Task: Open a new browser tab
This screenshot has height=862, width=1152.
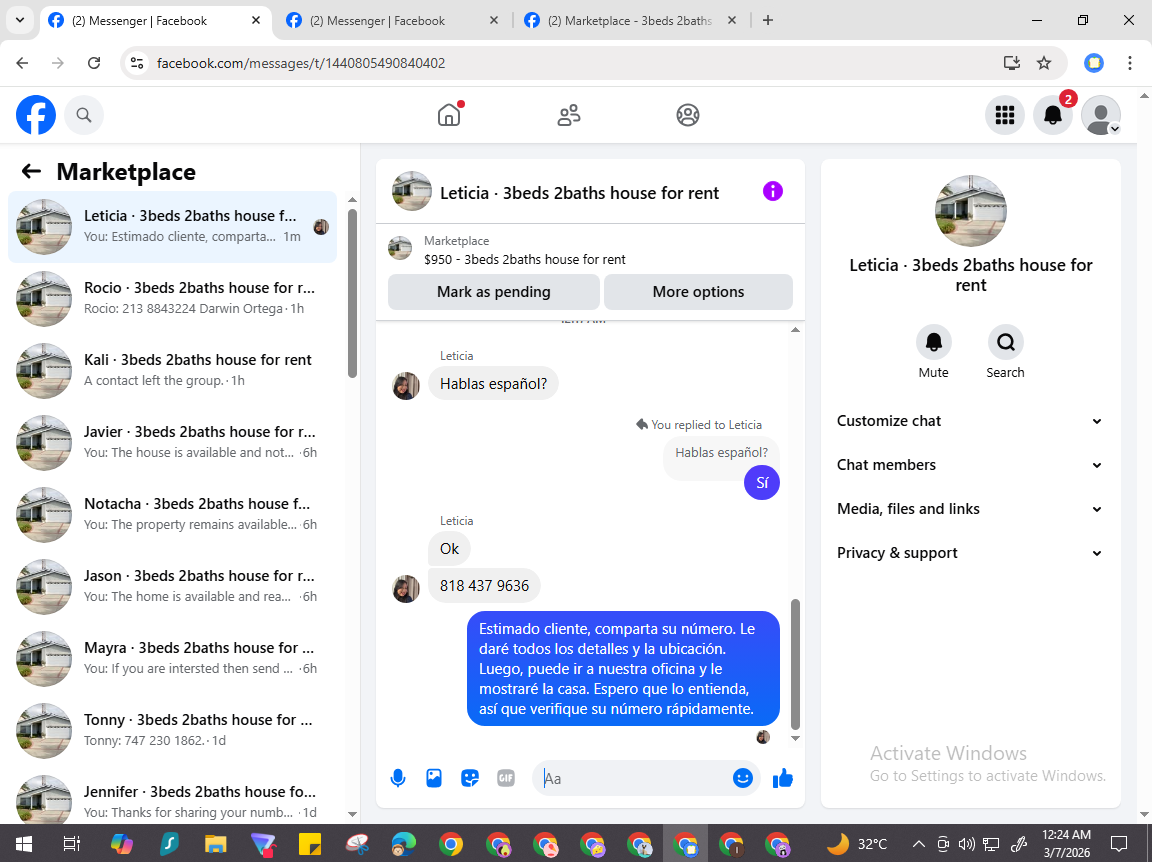Action: pos(768,21)
